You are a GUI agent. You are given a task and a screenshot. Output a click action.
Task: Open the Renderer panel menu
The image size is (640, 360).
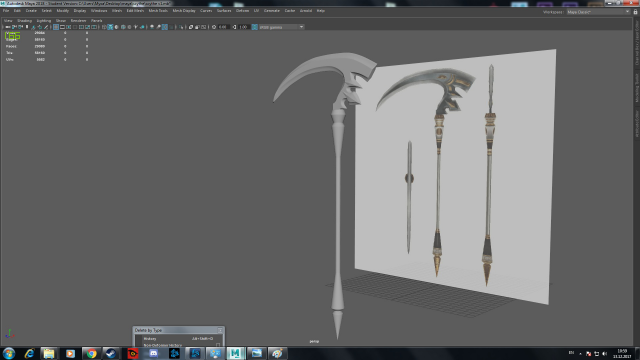[78, 20]
